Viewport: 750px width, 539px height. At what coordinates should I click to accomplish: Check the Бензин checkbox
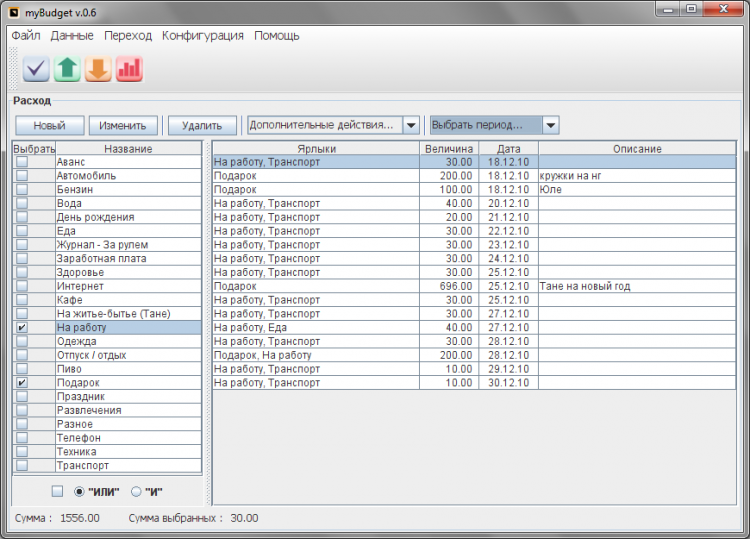22,189
